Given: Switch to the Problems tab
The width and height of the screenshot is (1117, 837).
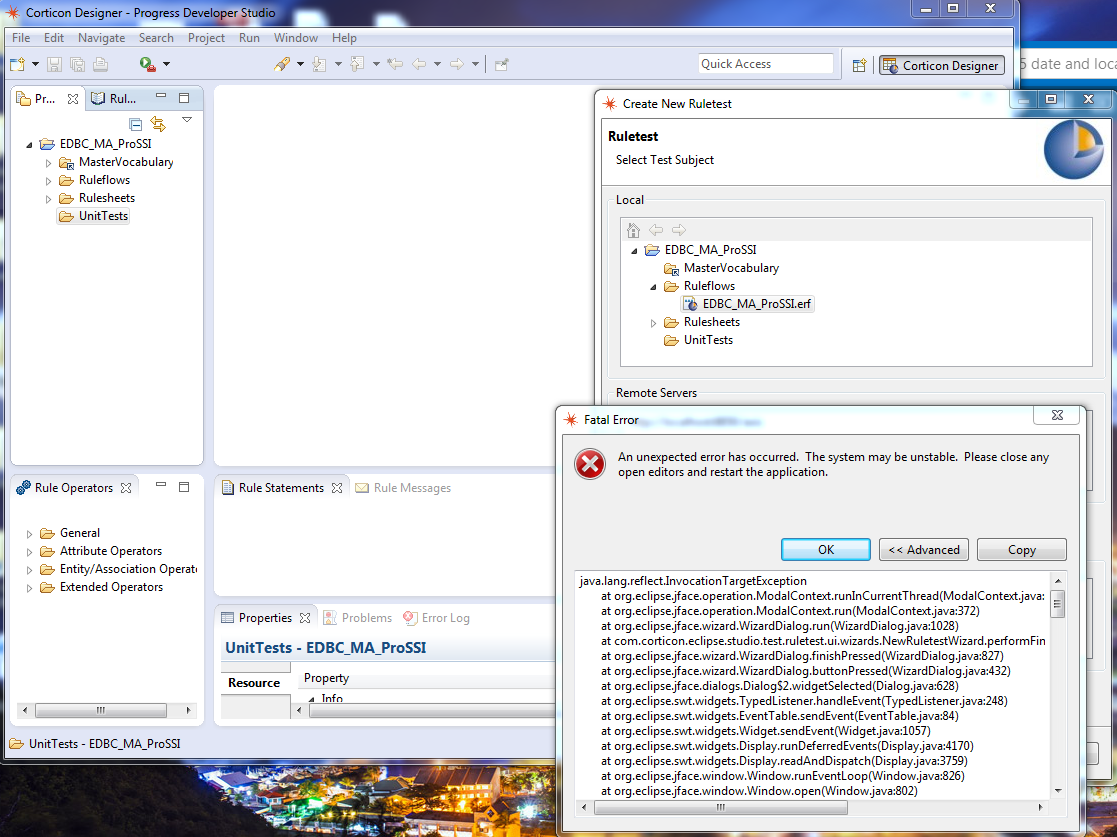Looking at the screenshot, I should tap(358, 618).
